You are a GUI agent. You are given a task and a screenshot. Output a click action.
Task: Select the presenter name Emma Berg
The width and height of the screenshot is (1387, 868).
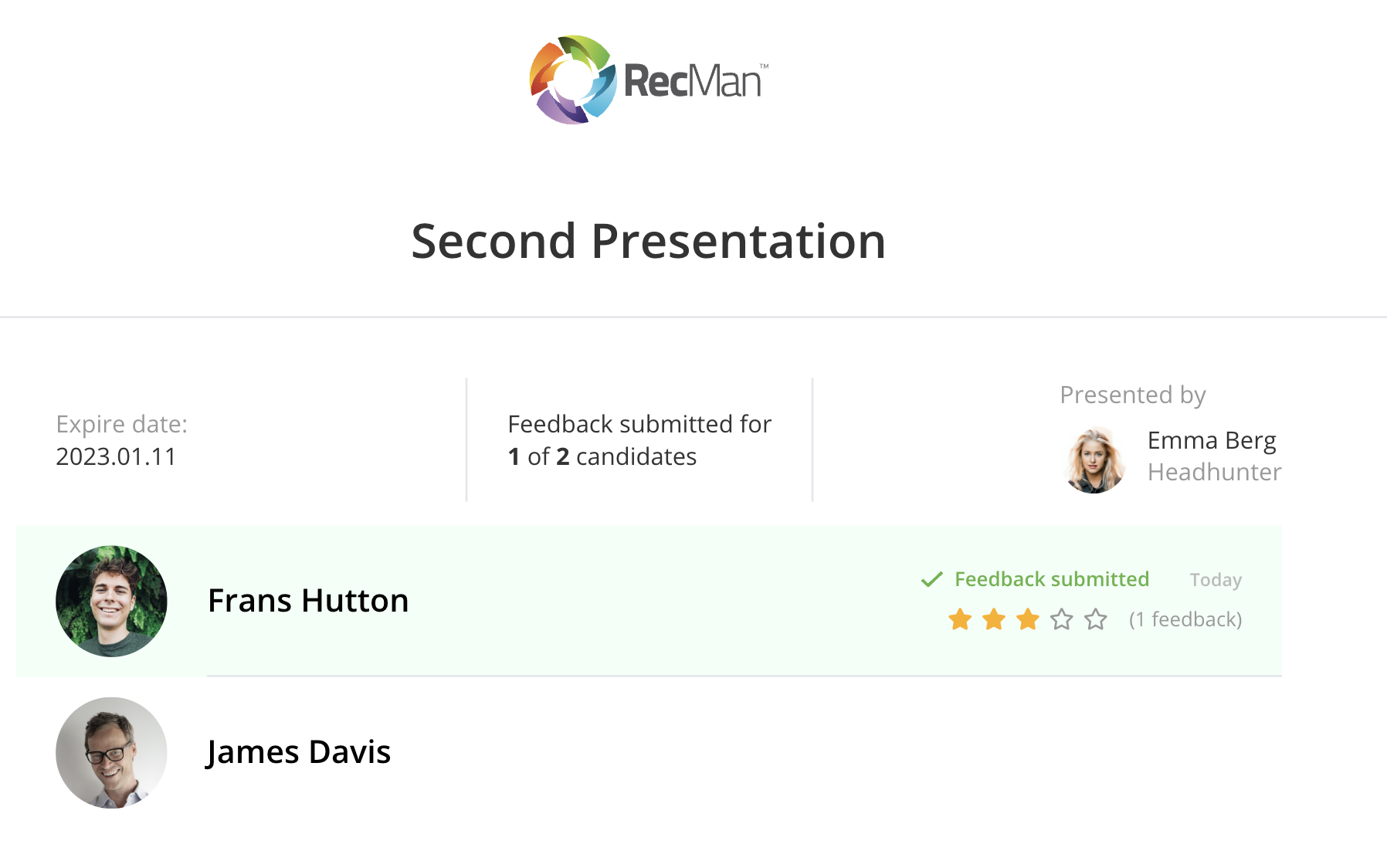(1211, 440)
